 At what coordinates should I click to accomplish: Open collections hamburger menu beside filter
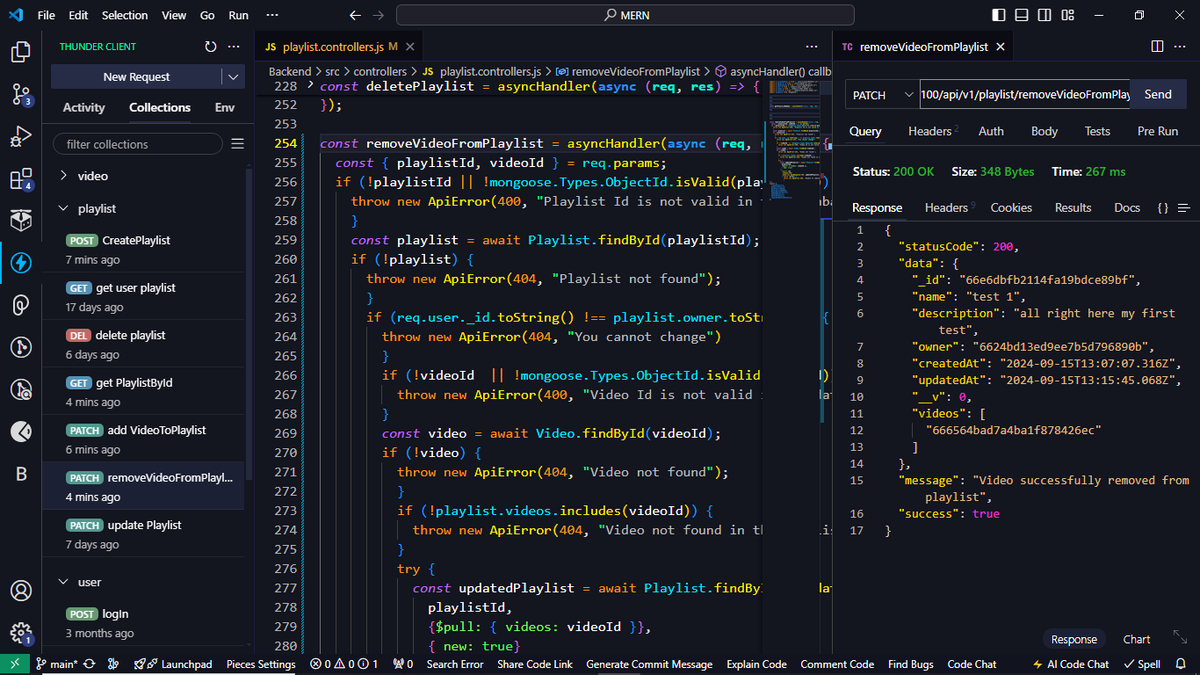coord(237,144)
